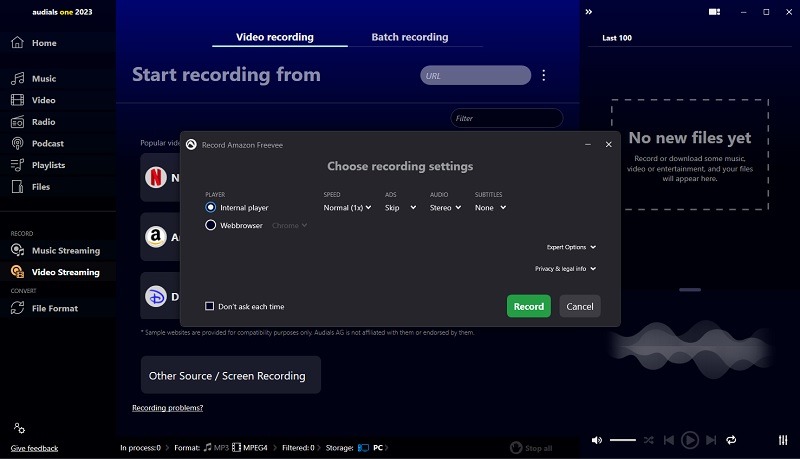Click the MP3 audio format in status bar
Image resolution: width=800 pixels, height=459 pixels.
pyautogui.click(x=216, y=448)
